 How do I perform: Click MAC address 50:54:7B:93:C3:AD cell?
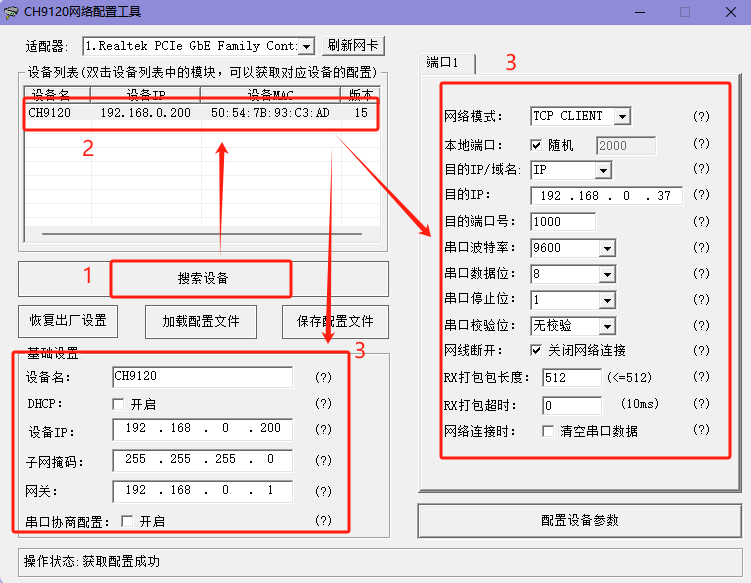(x=270, y=113)
